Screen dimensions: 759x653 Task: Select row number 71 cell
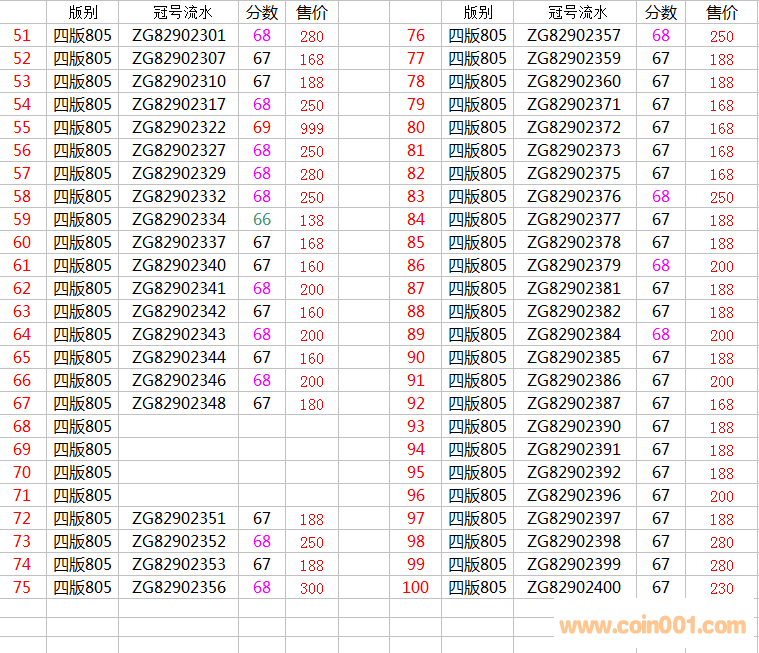tap(22, 496)
